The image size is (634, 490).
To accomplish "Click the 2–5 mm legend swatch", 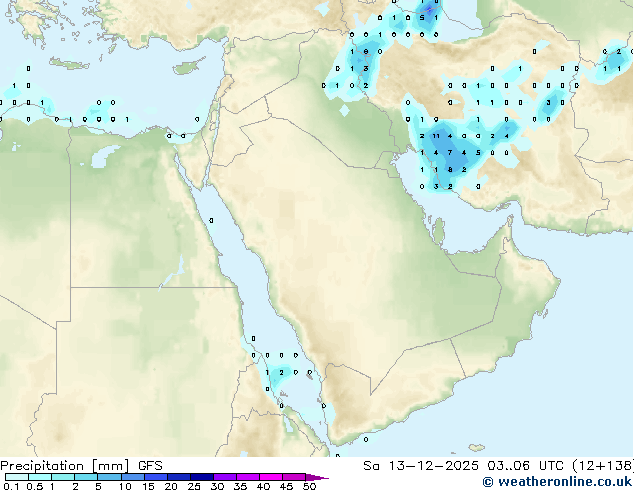I will point(86,477).
